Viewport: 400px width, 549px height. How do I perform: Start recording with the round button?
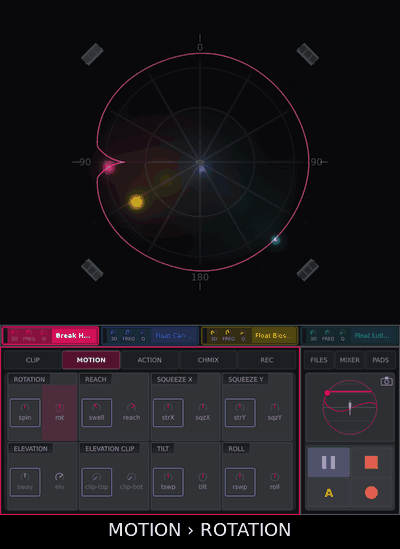(x=371, y=493)
